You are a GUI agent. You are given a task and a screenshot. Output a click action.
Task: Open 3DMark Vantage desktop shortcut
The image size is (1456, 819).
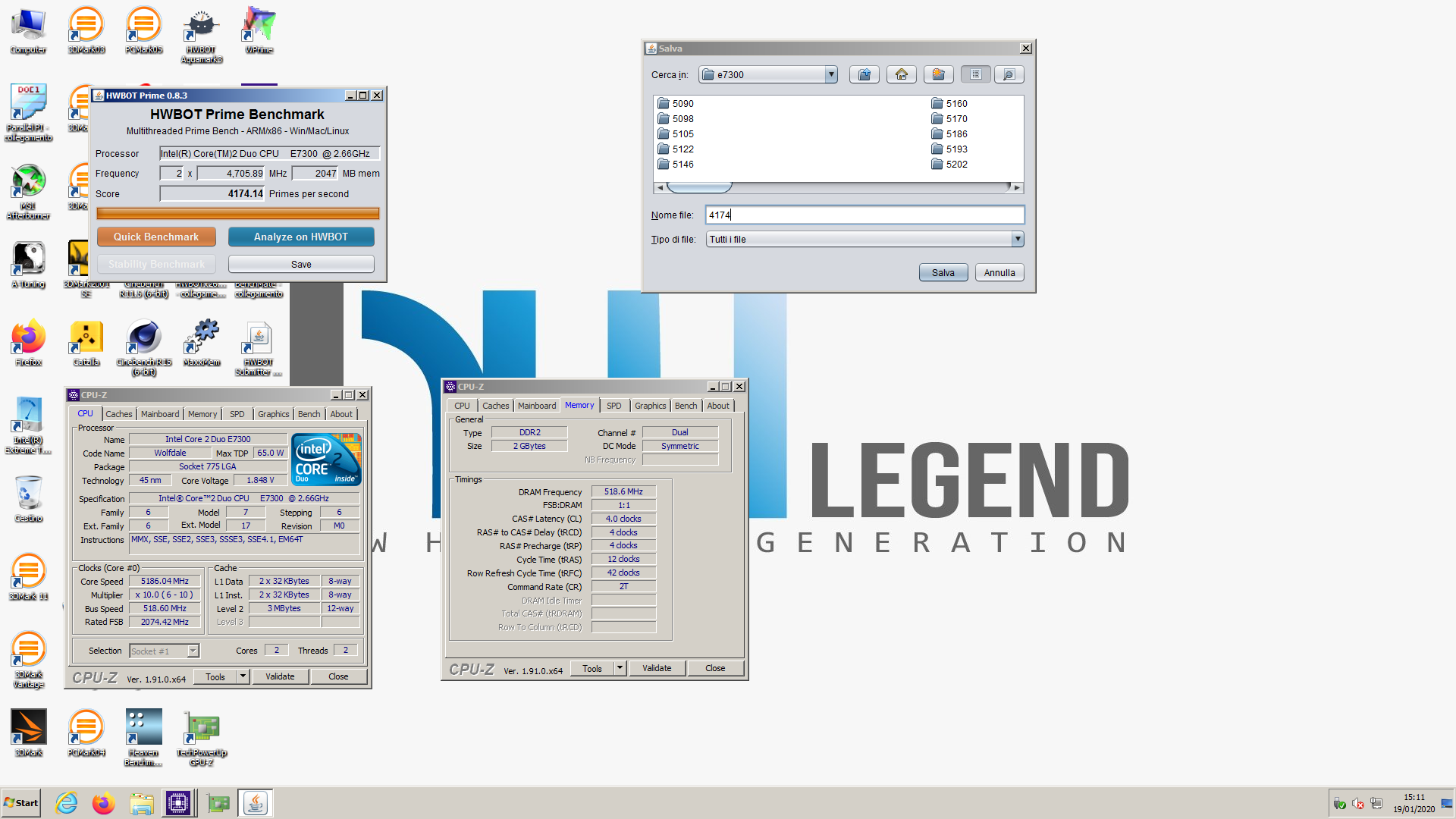pos(28,661)
